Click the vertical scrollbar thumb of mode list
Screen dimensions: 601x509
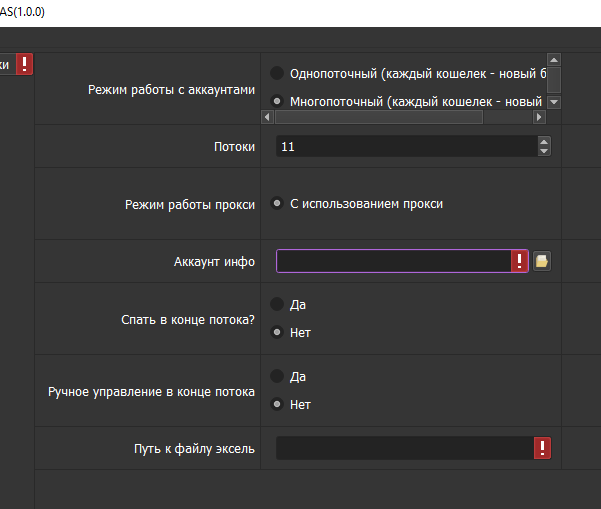[x=554, y=80]
